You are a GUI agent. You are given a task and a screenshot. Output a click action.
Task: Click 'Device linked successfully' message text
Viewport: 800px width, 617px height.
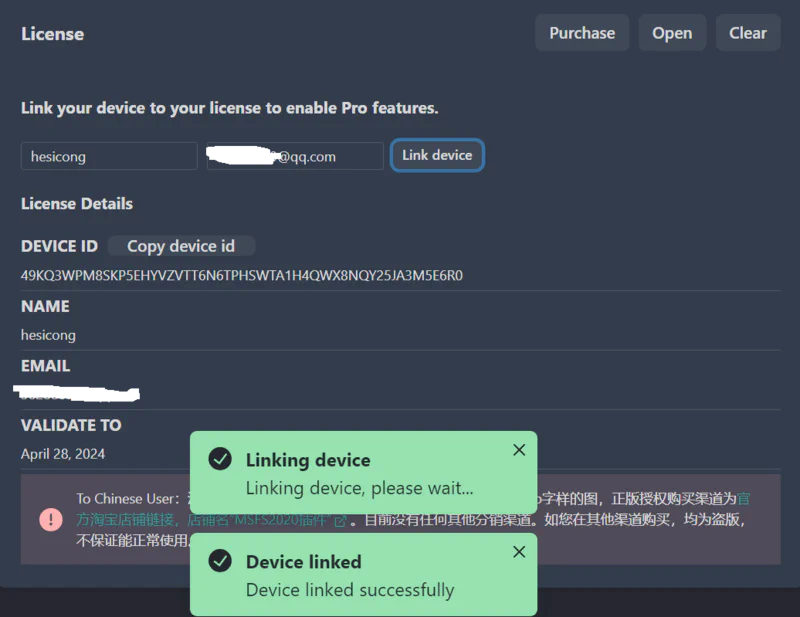coord(349,590)
